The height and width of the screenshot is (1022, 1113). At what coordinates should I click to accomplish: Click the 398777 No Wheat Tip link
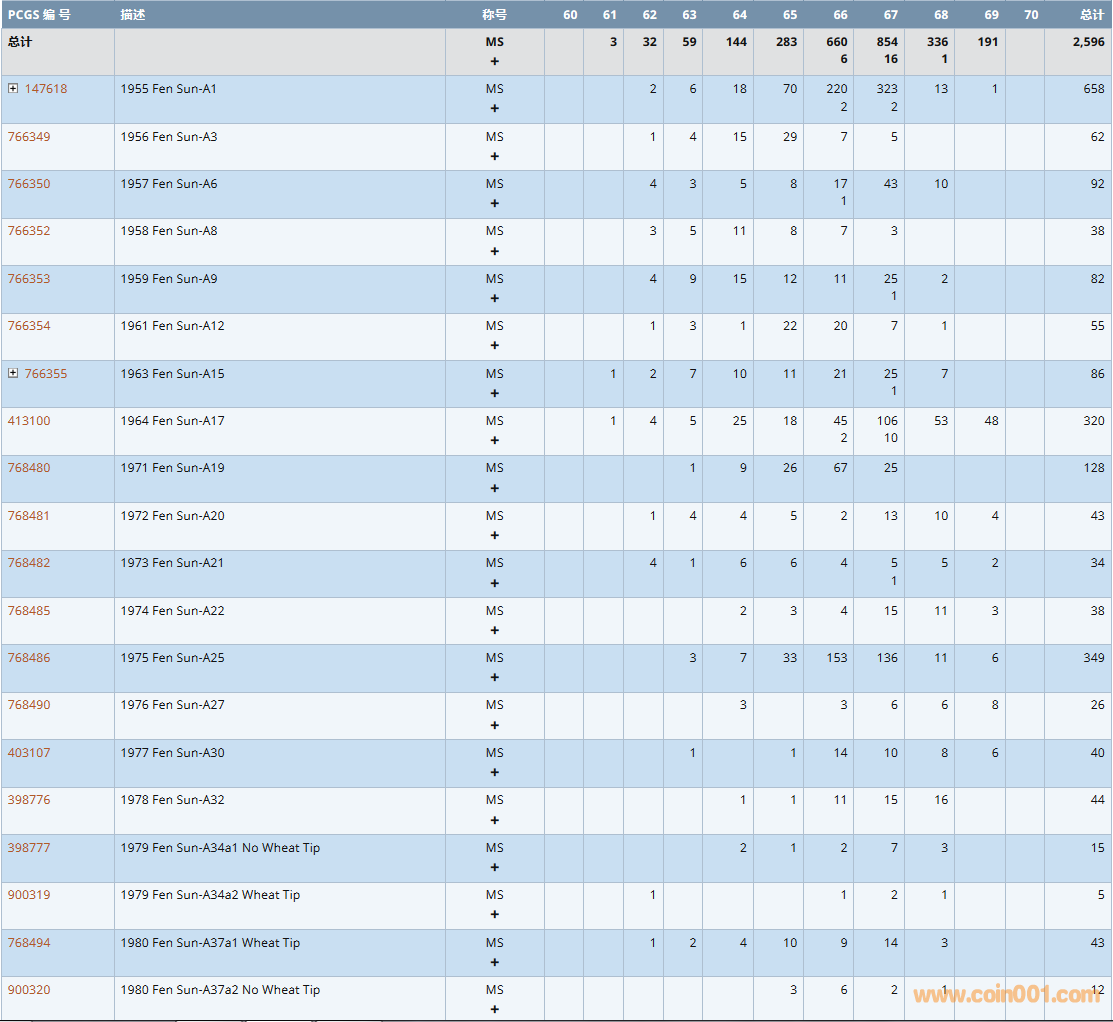(x=29, y=848)
